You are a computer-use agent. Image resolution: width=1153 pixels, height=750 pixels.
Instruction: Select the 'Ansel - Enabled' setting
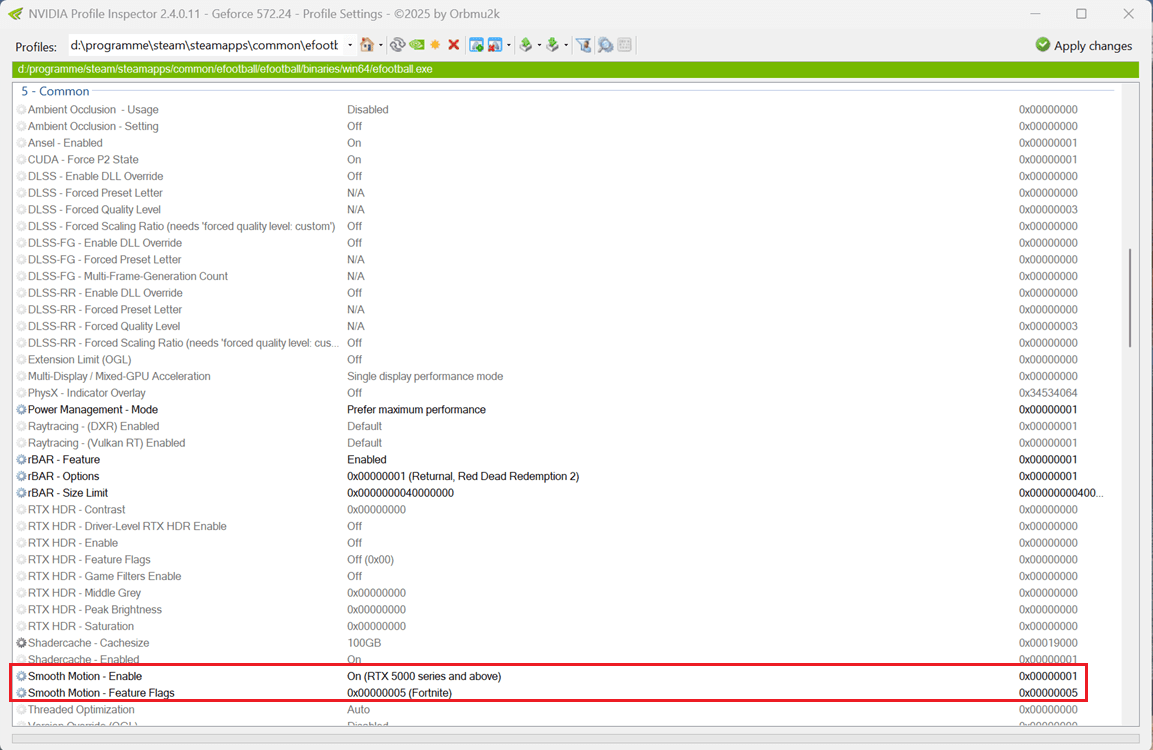tap(65, 143)
